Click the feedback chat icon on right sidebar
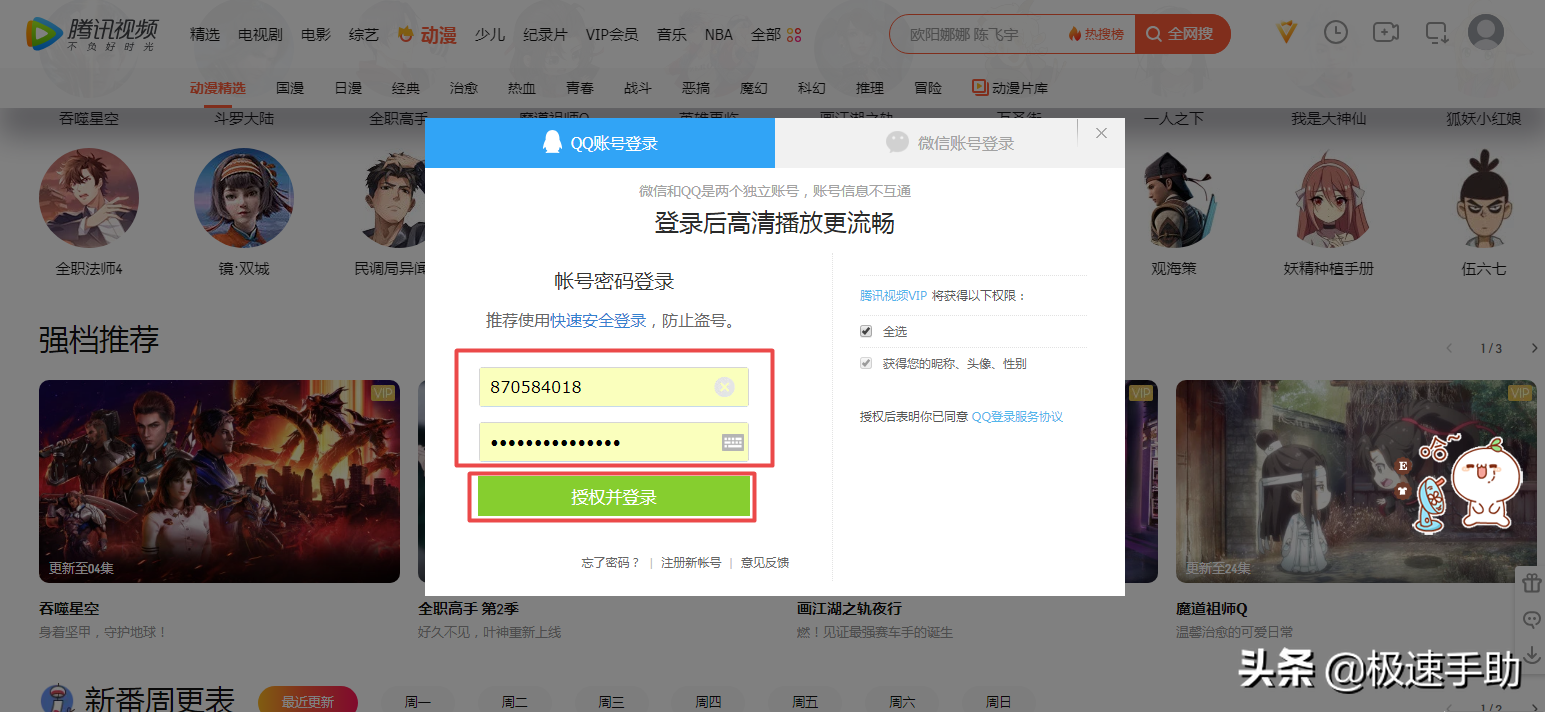 (x=1531, y=620)
